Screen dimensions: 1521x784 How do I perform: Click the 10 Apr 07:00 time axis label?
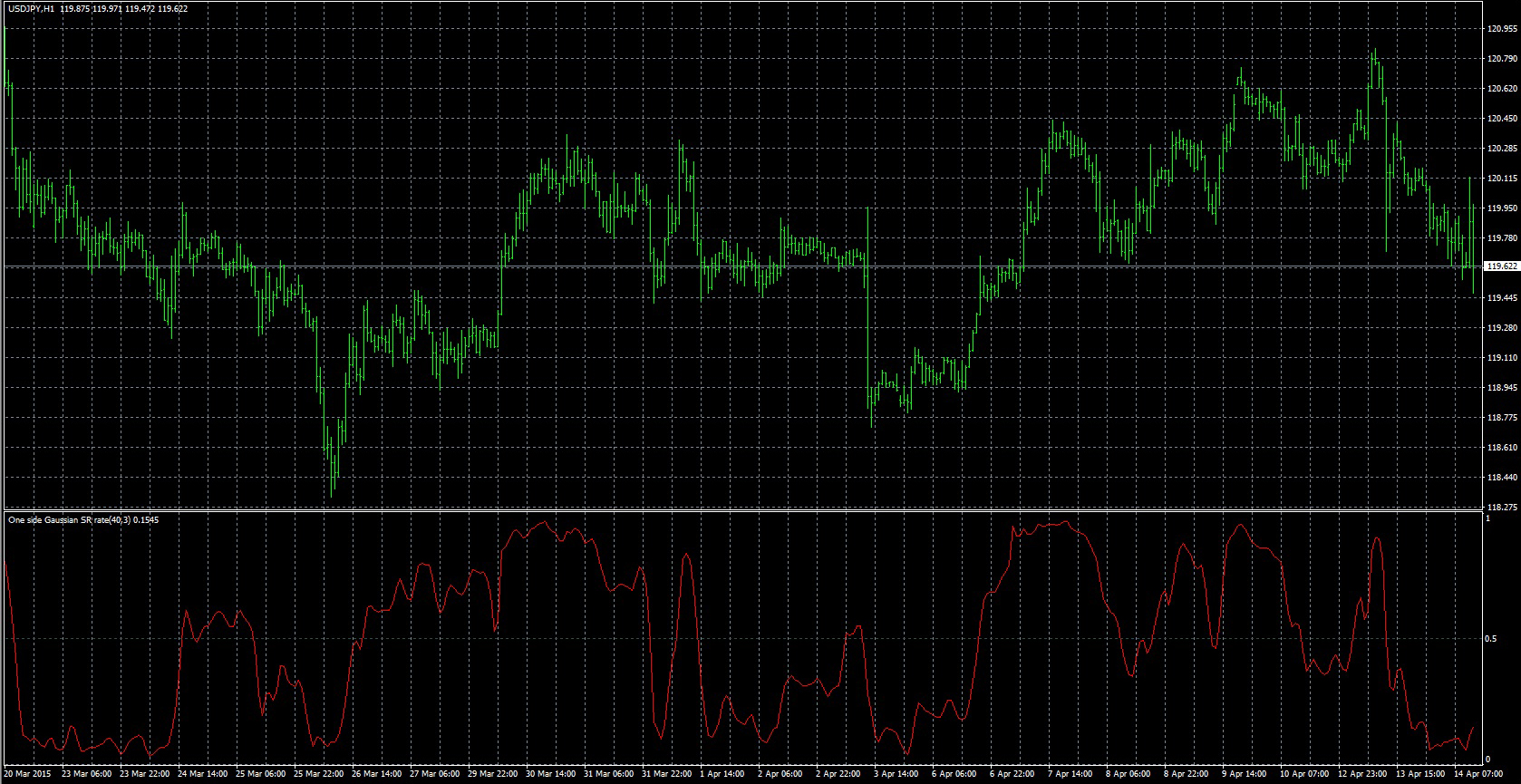point(1304,775)
